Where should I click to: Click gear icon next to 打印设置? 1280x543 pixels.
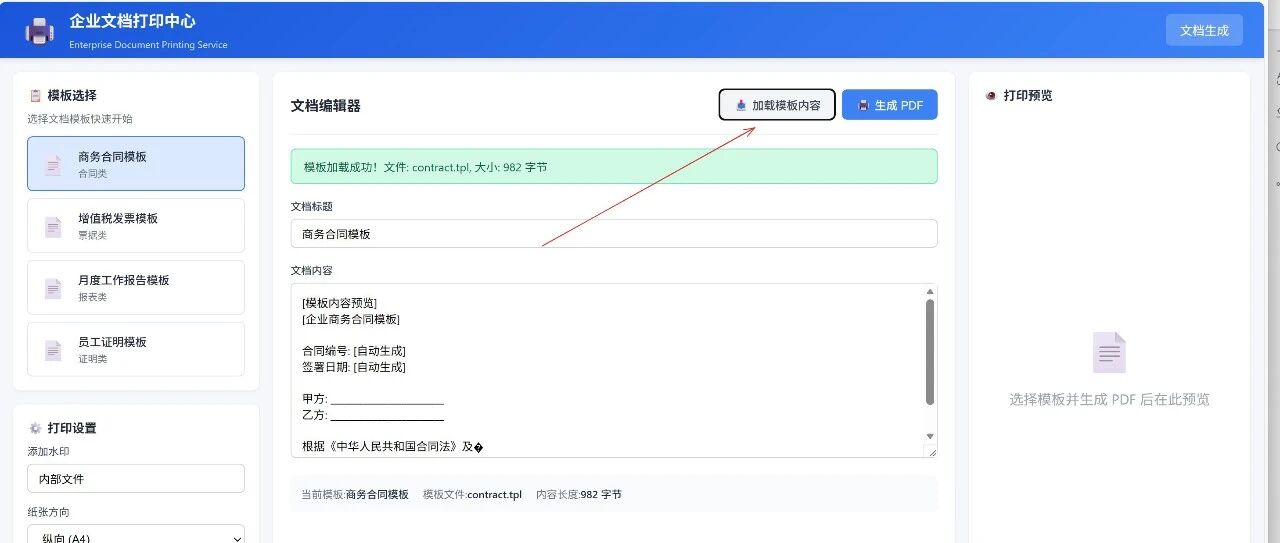[x=35, y=428]
